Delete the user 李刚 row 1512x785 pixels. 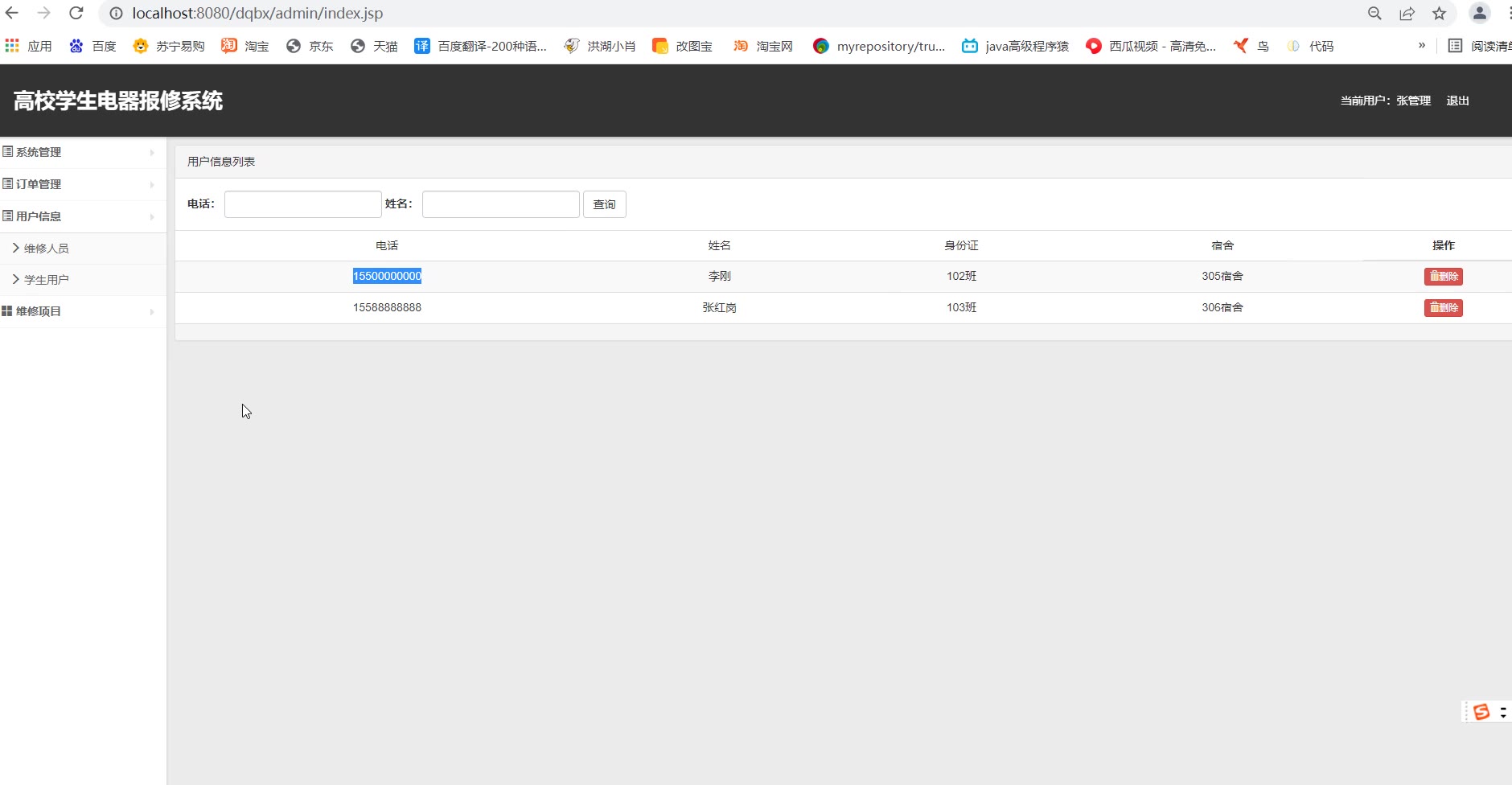point(1443,277)
